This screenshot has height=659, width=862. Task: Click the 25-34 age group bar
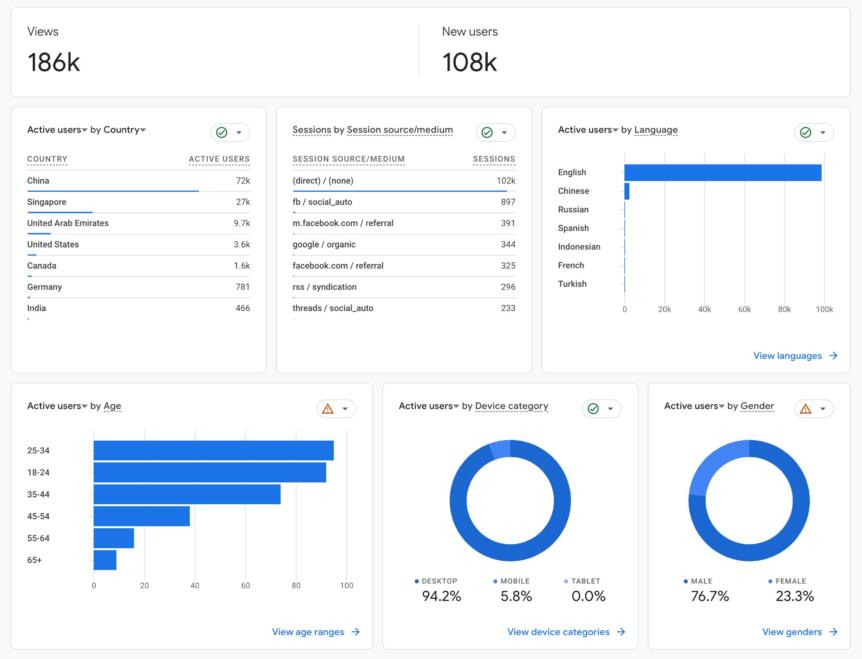point(213,451)
